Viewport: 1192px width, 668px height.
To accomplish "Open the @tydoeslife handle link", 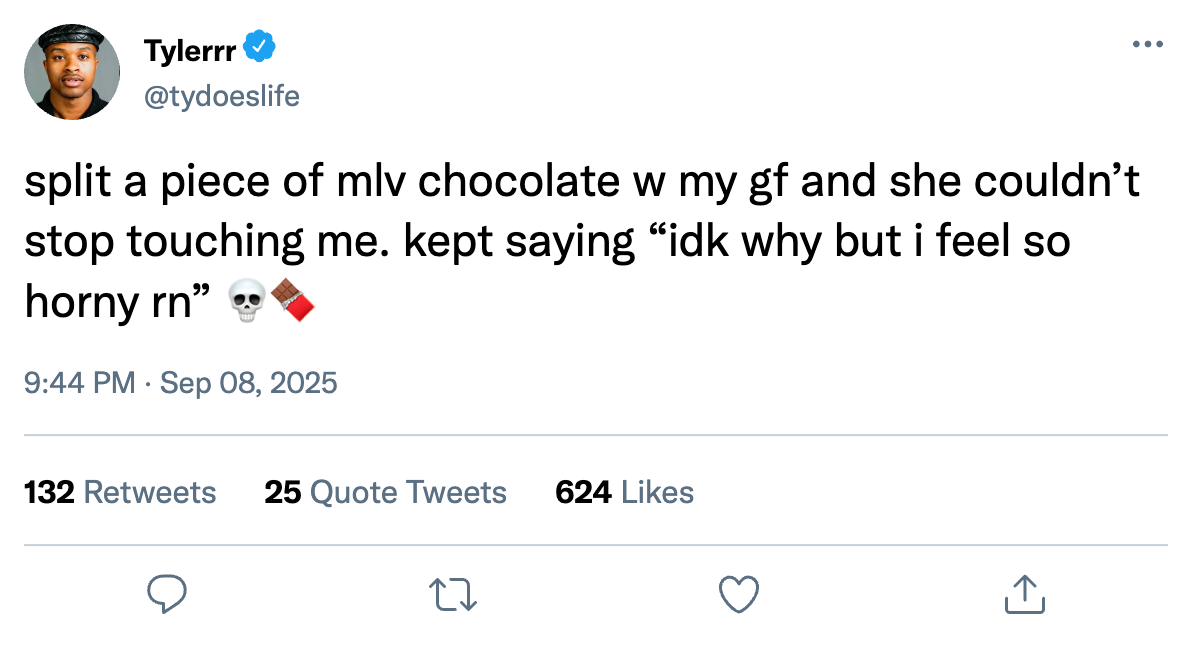I will point(221,96).
